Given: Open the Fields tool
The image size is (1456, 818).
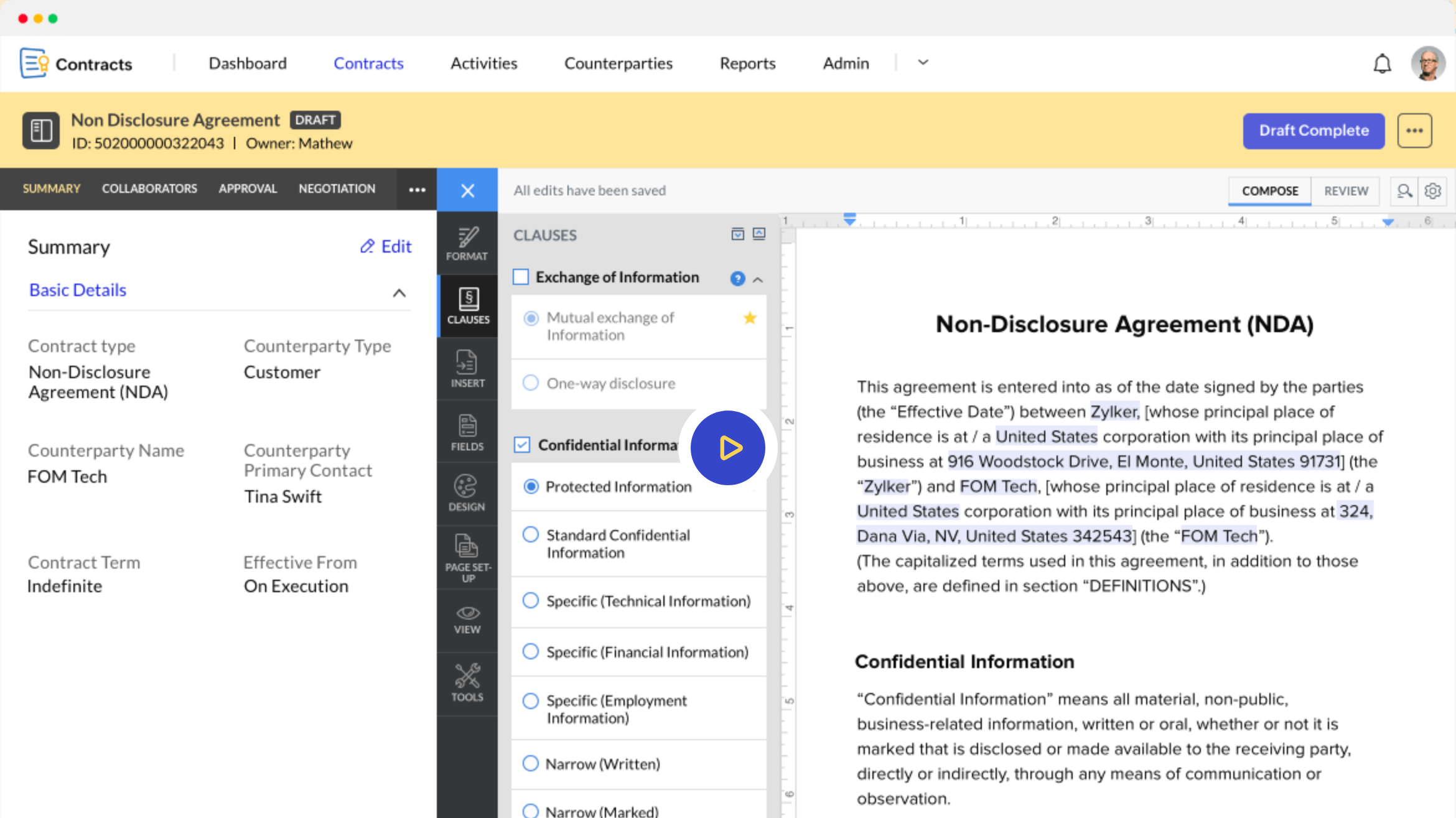Looking at the screenshot, I should (x=467, y=432).
